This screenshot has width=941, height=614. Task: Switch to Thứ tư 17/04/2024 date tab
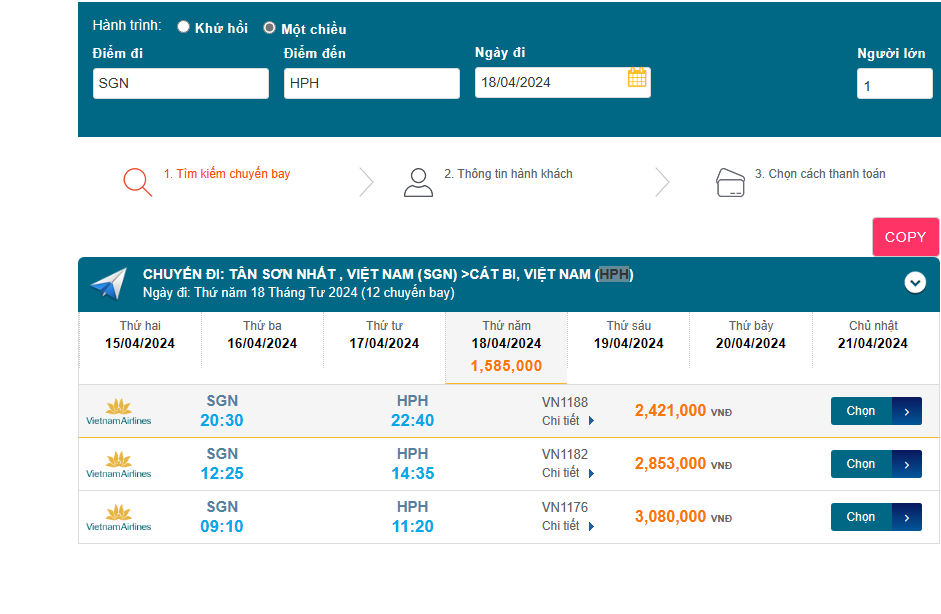tap(384, 335)
